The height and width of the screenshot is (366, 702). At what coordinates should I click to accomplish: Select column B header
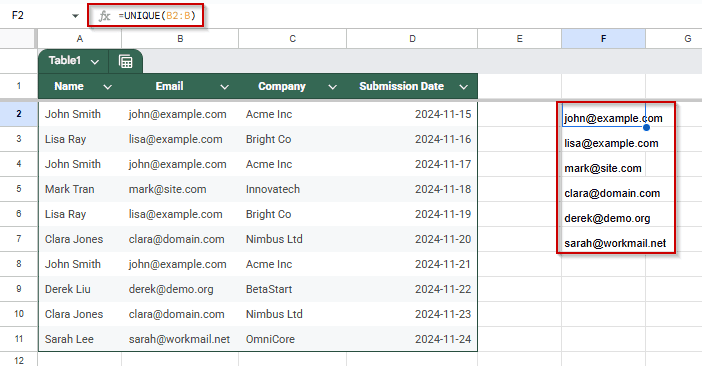click(x=180, y=39)
